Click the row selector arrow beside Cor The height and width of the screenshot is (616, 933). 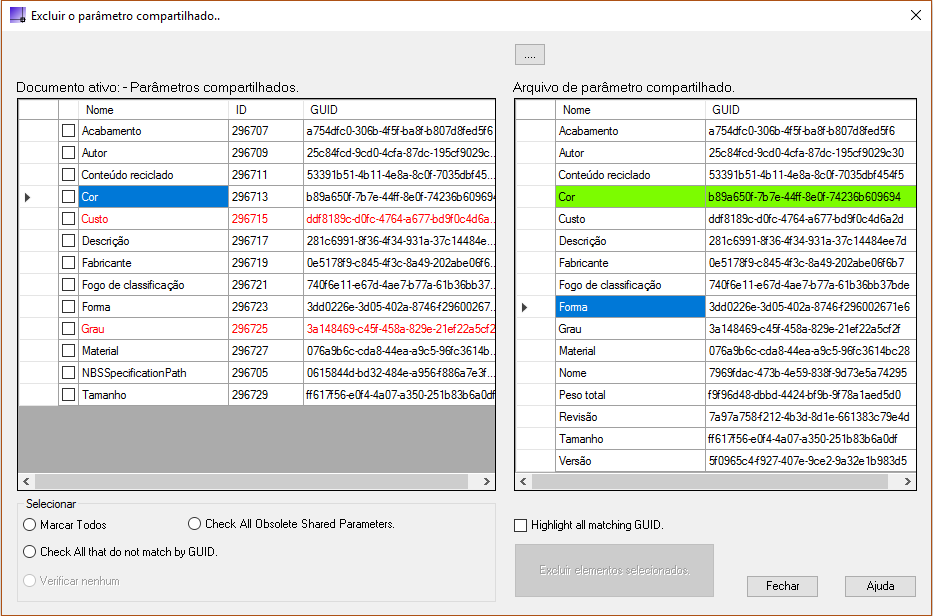[x=27, y=197]
